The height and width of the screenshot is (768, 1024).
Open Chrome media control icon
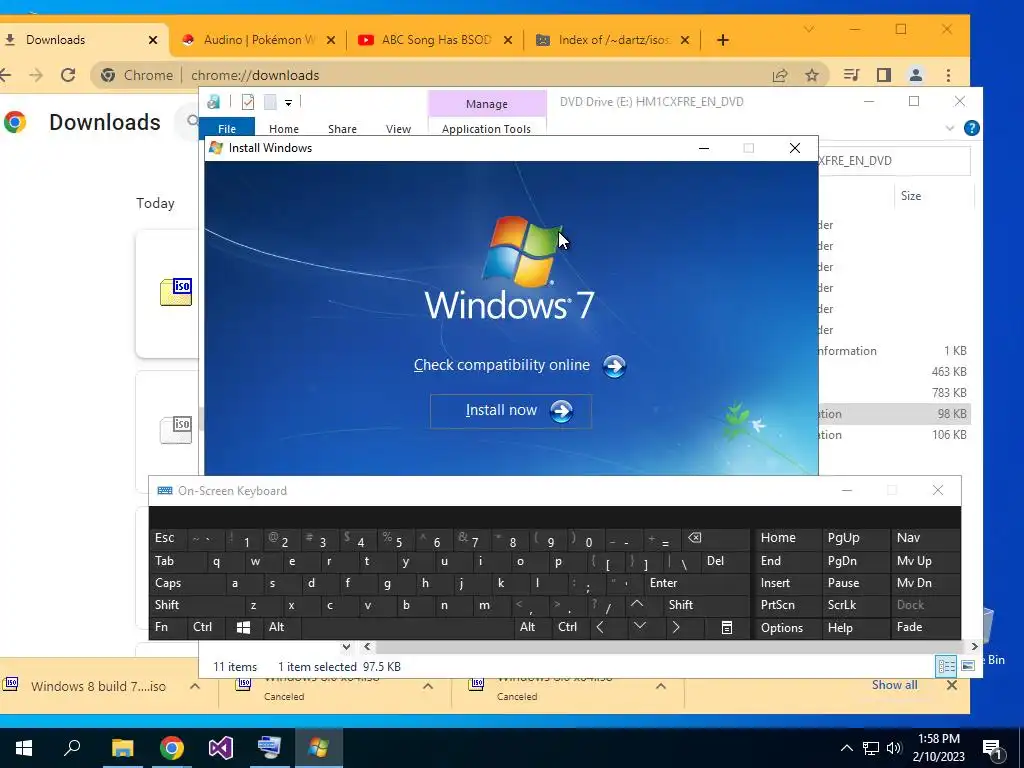coord(851,75)
